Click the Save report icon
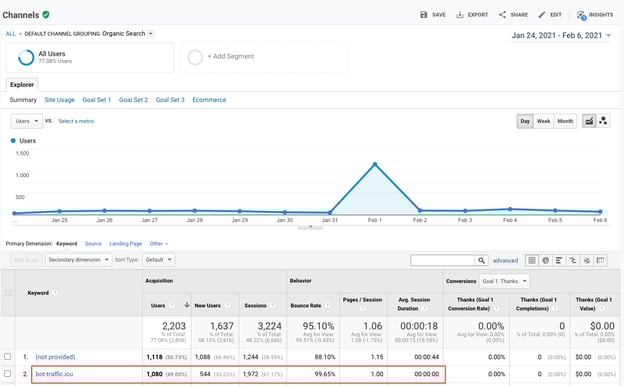The image size is (624, 386). [423, 15]
